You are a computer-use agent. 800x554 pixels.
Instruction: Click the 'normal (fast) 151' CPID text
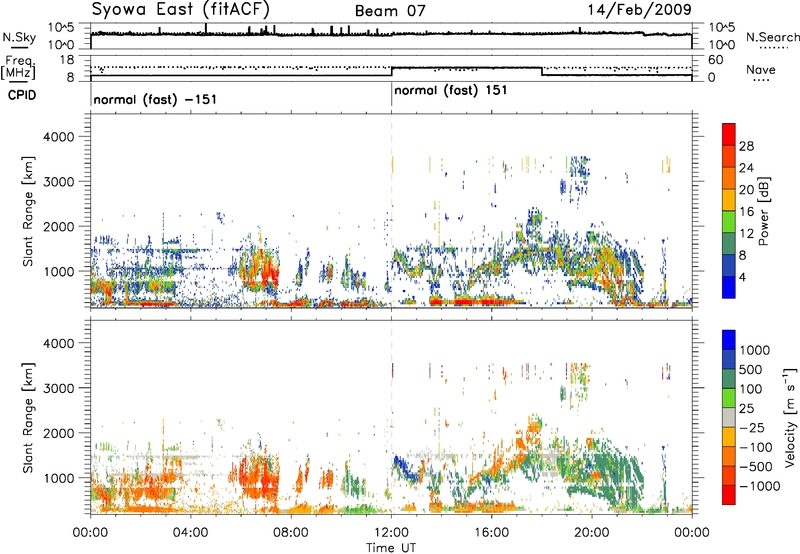coord(451,91)
